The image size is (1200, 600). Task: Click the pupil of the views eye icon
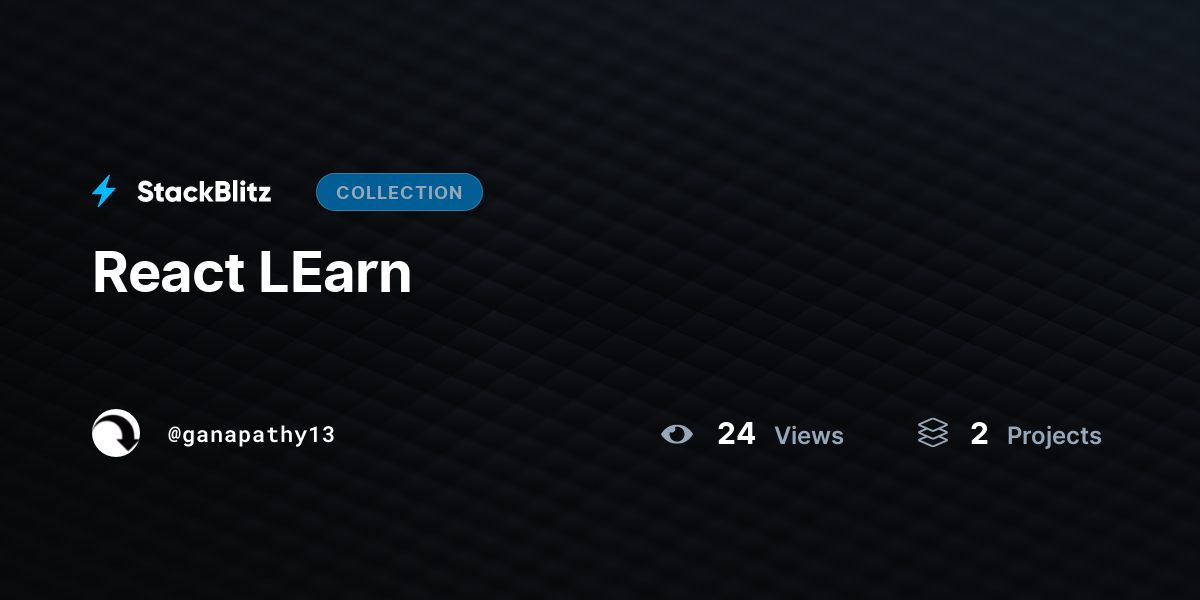[678, 434]
